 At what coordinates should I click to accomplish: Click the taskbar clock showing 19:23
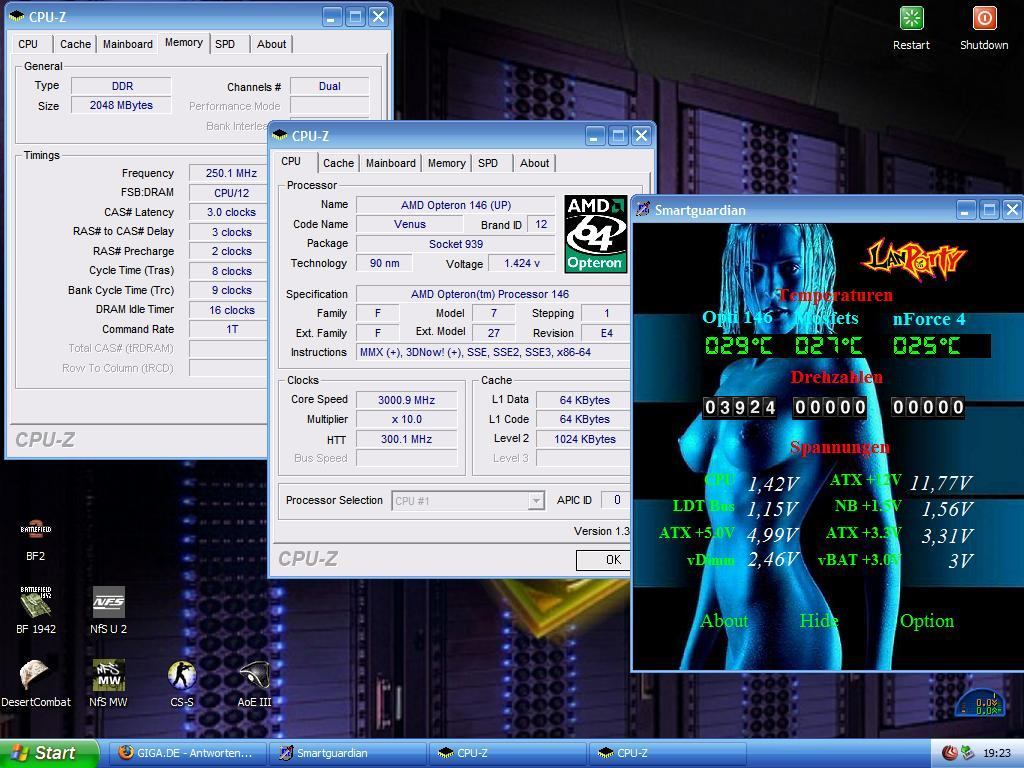click(997, 753)
